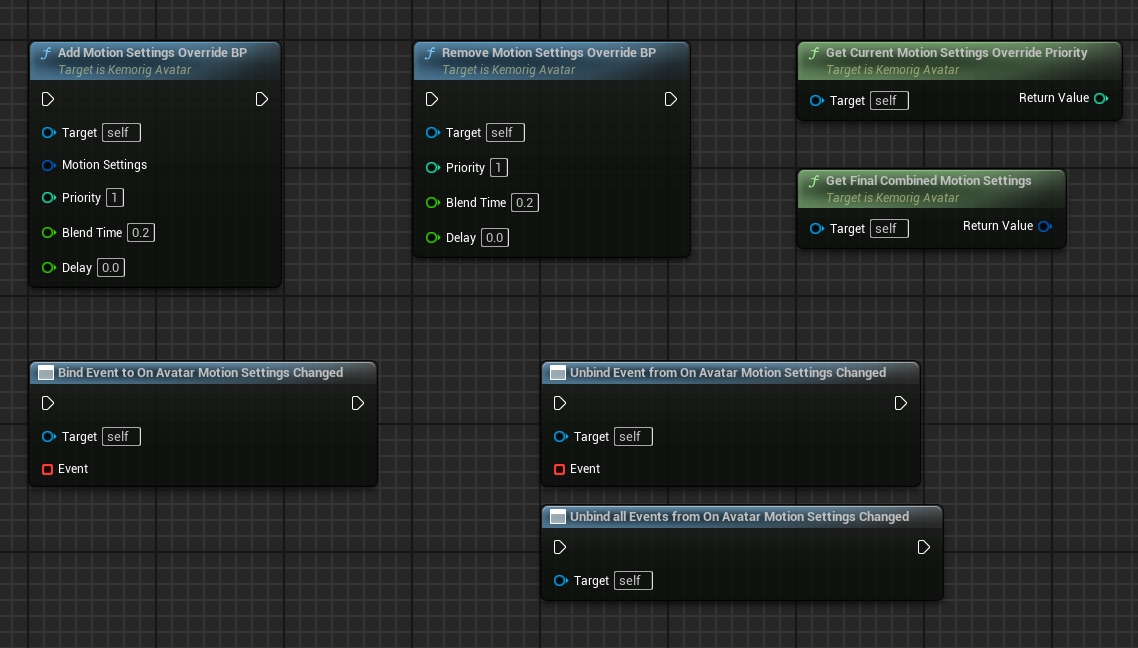
Task: Click red Event delegate pin on Bind Event node
Action: [x=47, y=469]
